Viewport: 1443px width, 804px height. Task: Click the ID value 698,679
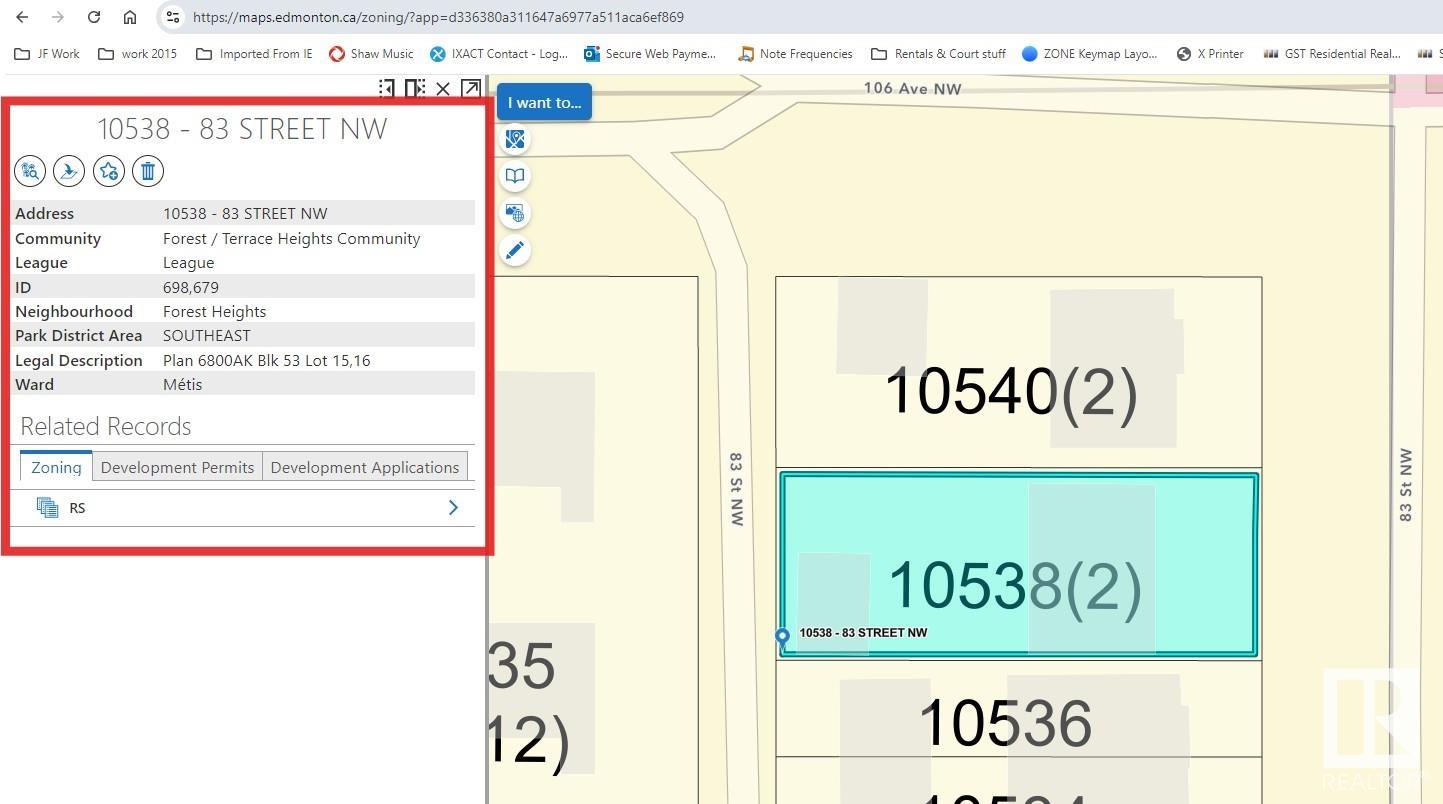[x=191, y=287]
